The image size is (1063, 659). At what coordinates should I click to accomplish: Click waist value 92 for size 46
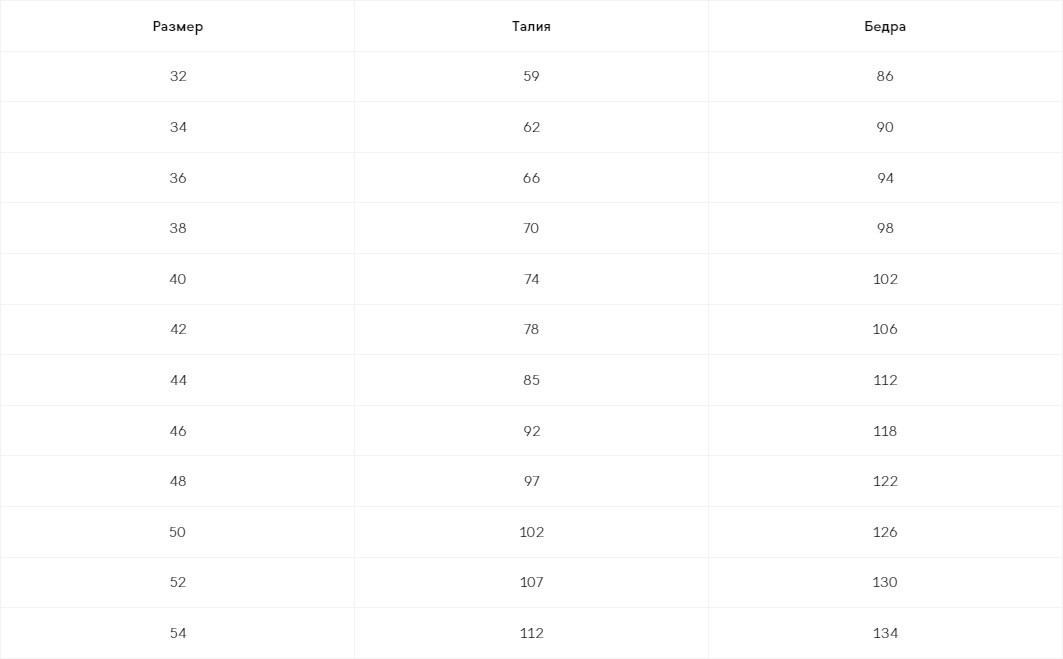[x=531, y=431]
